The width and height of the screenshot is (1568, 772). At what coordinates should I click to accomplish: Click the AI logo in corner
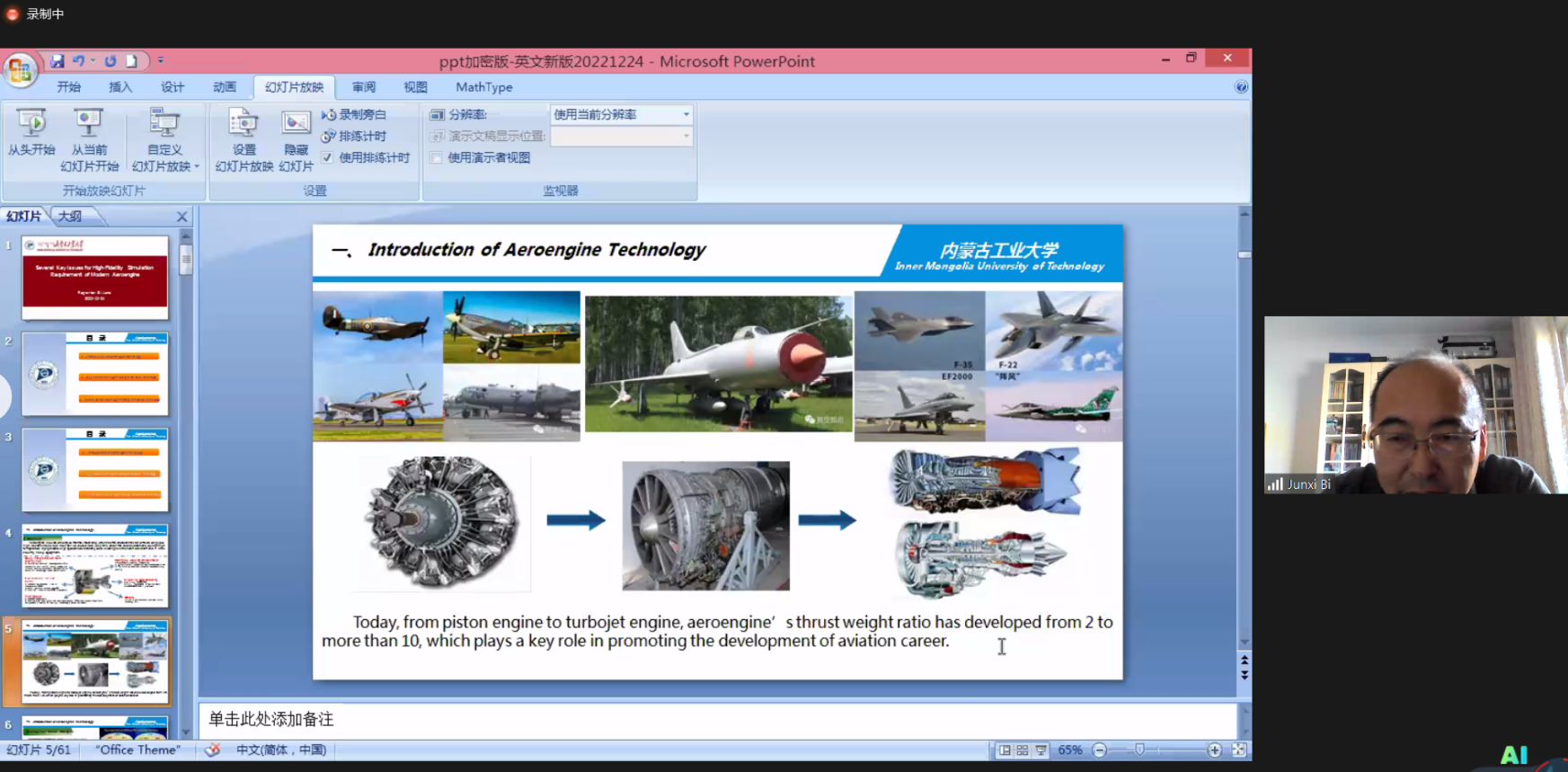coord(1514,755)
